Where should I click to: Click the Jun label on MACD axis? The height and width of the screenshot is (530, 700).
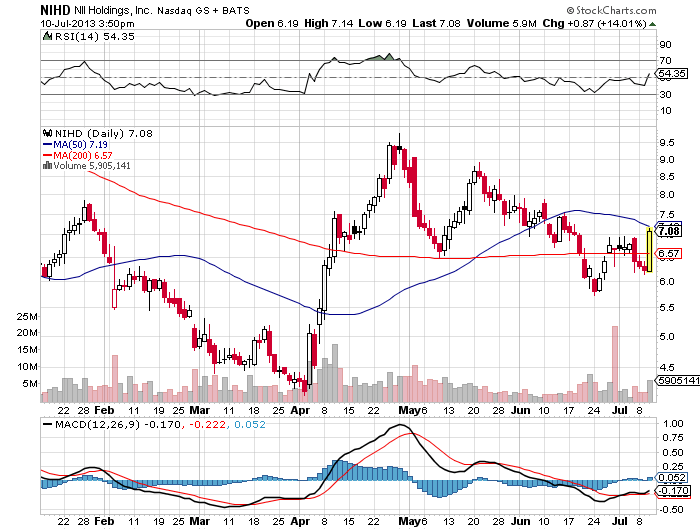[x=521, y=521]
